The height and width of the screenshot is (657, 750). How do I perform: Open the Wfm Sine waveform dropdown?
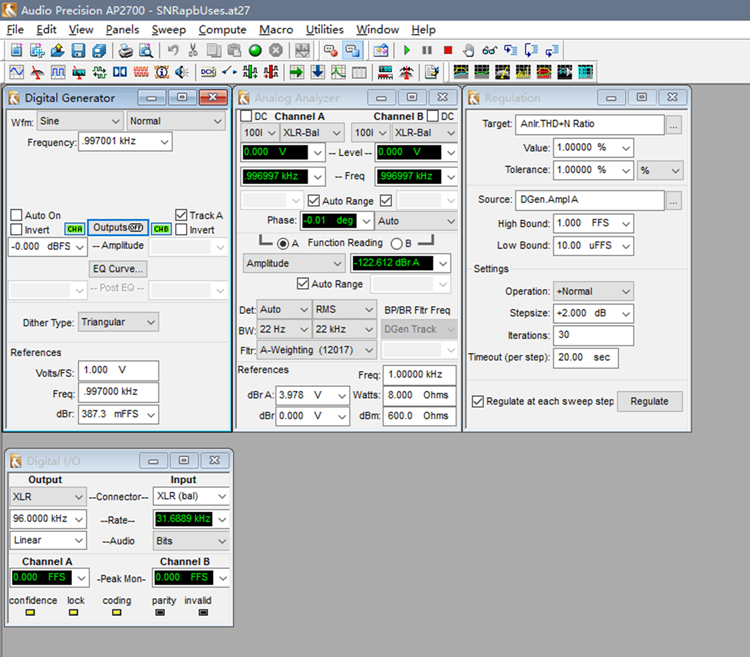[79, 121]
